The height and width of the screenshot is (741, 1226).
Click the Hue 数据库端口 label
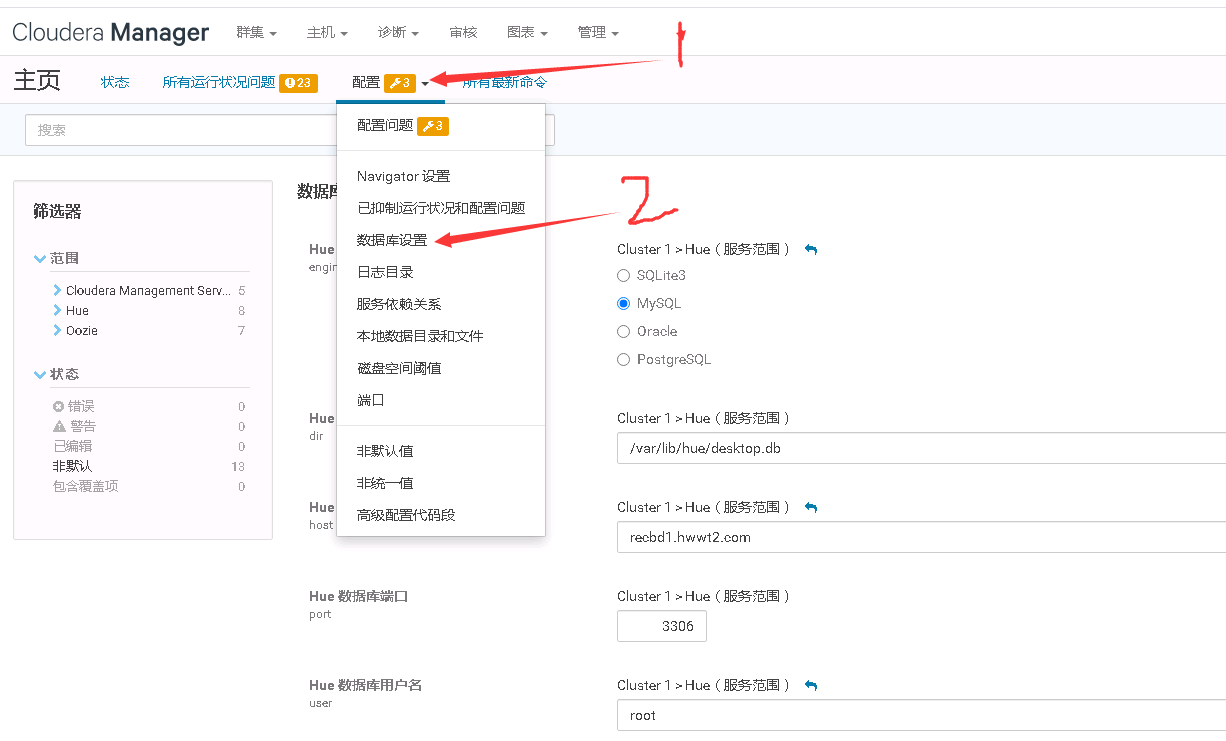point(359,596)
